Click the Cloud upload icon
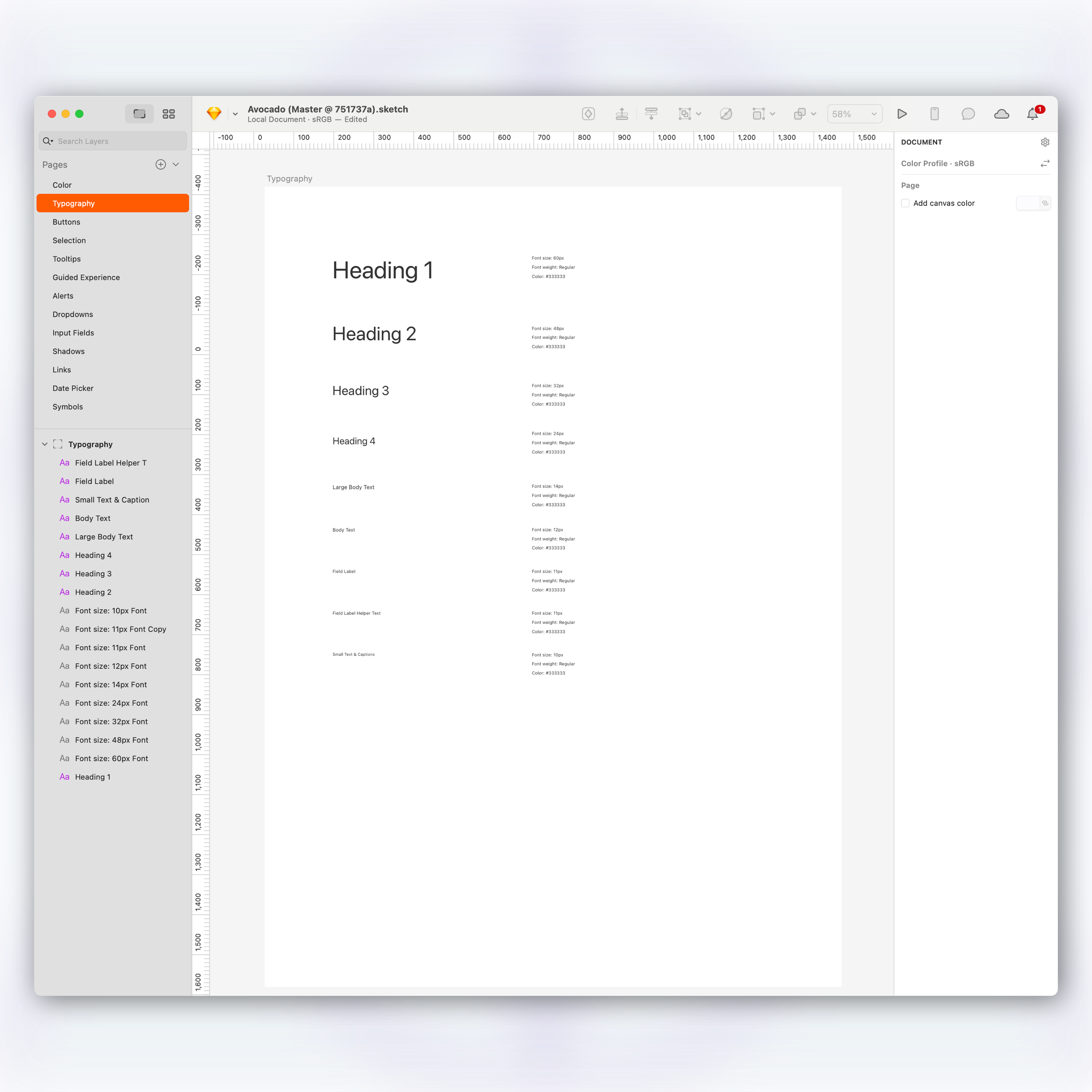This screenshot has width=1092, height=1092. 1001,114
